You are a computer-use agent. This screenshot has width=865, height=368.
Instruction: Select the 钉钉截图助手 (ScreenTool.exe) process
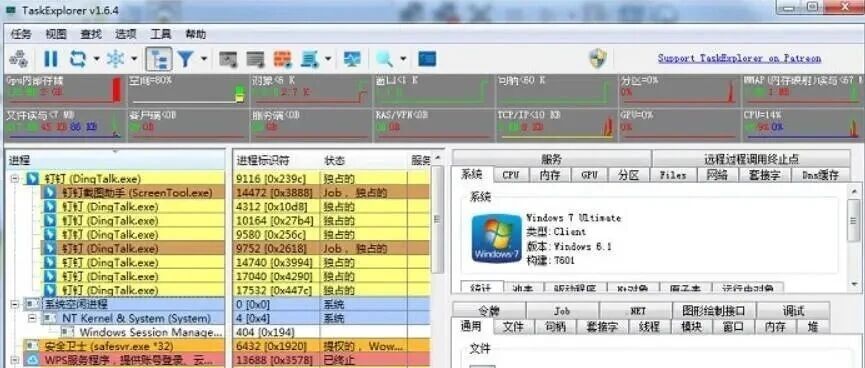click(x=137, y=193)
